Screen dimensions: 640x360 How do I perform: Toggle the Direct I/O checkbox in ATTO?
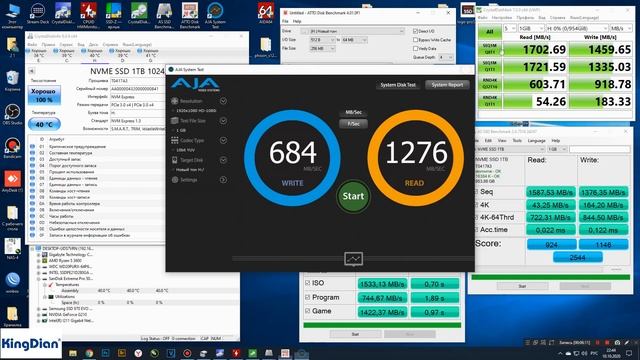pos(416,31)
